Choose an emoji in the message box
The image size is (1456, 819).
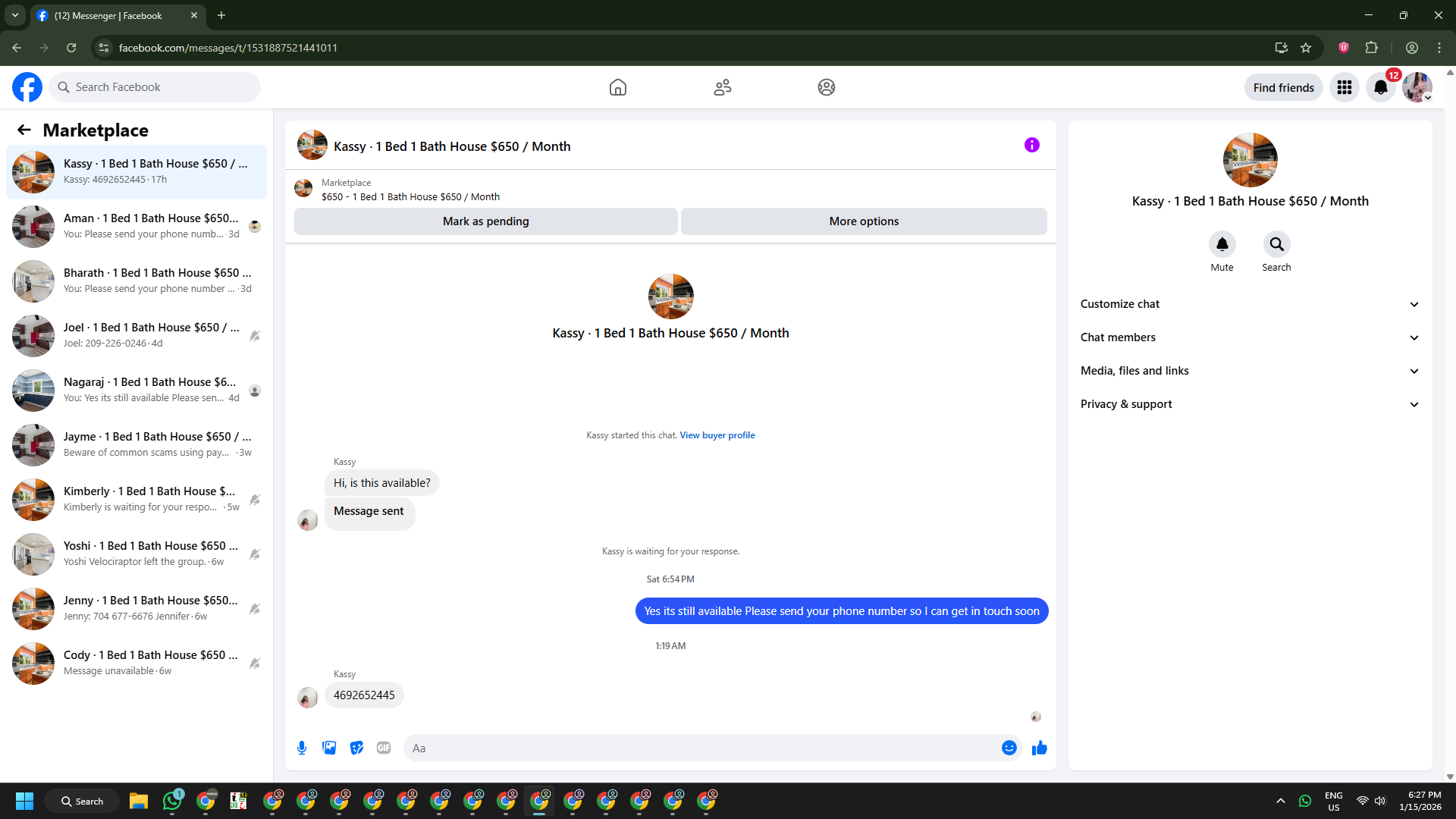[1009, 748]
